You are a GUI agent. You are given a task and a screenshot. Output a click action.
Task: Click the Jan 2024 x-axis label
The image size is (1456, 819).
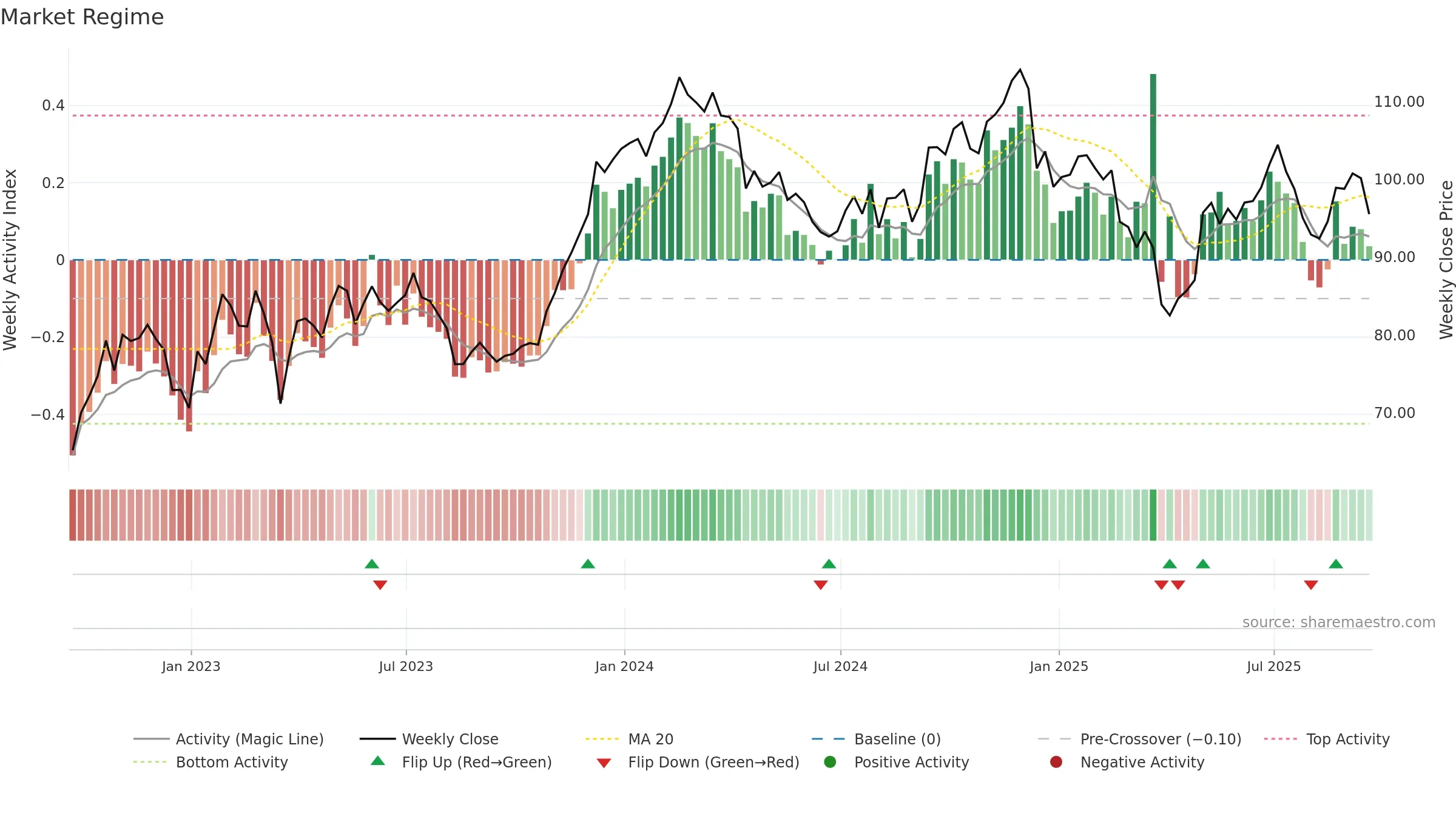(x=624, y=667)
